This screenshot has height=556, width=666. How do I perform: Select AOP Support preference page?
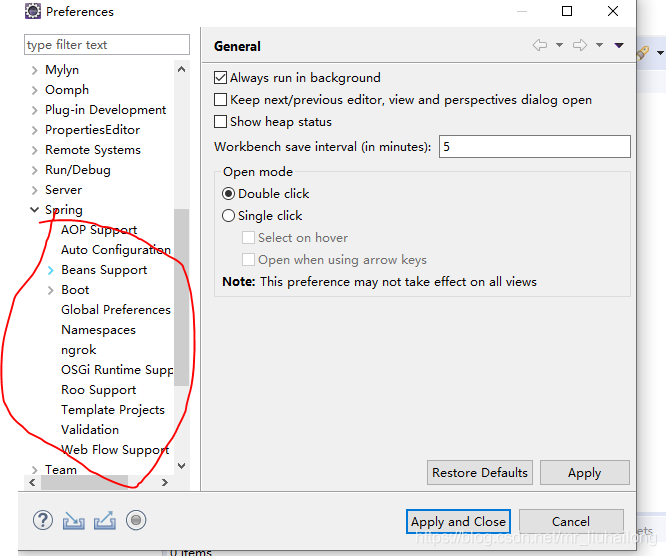[99, 230]
